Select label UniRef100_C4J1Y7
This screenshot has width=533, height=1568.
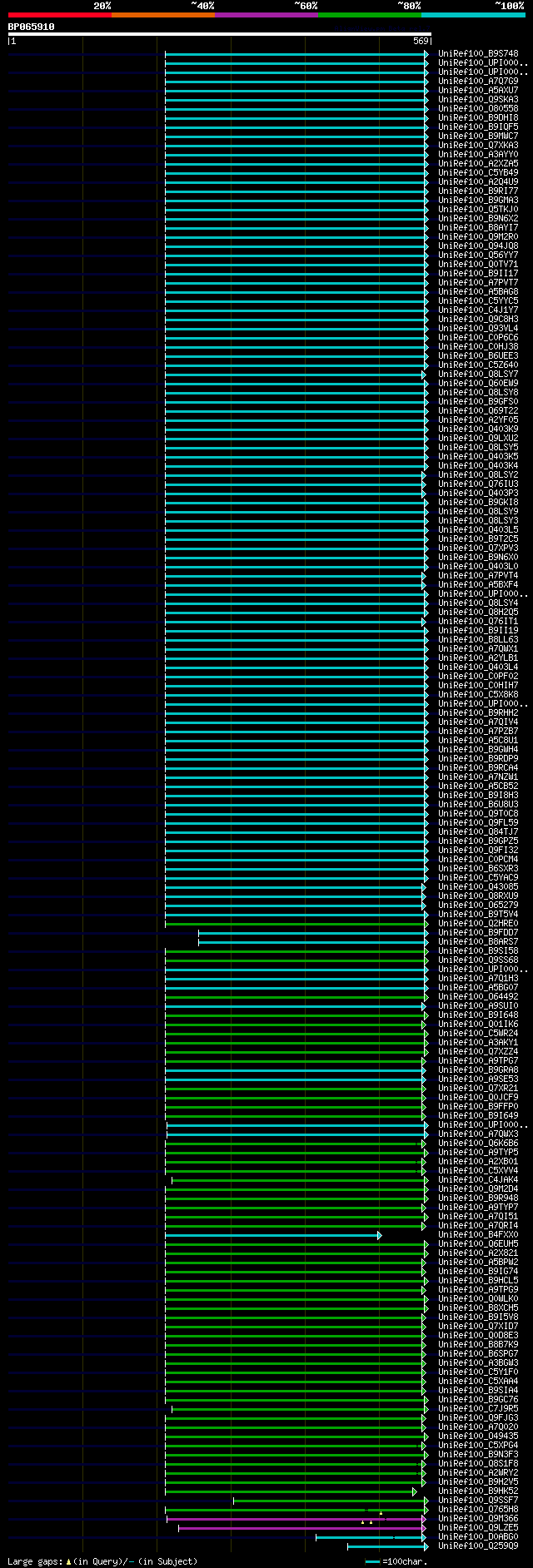[478, 310]
